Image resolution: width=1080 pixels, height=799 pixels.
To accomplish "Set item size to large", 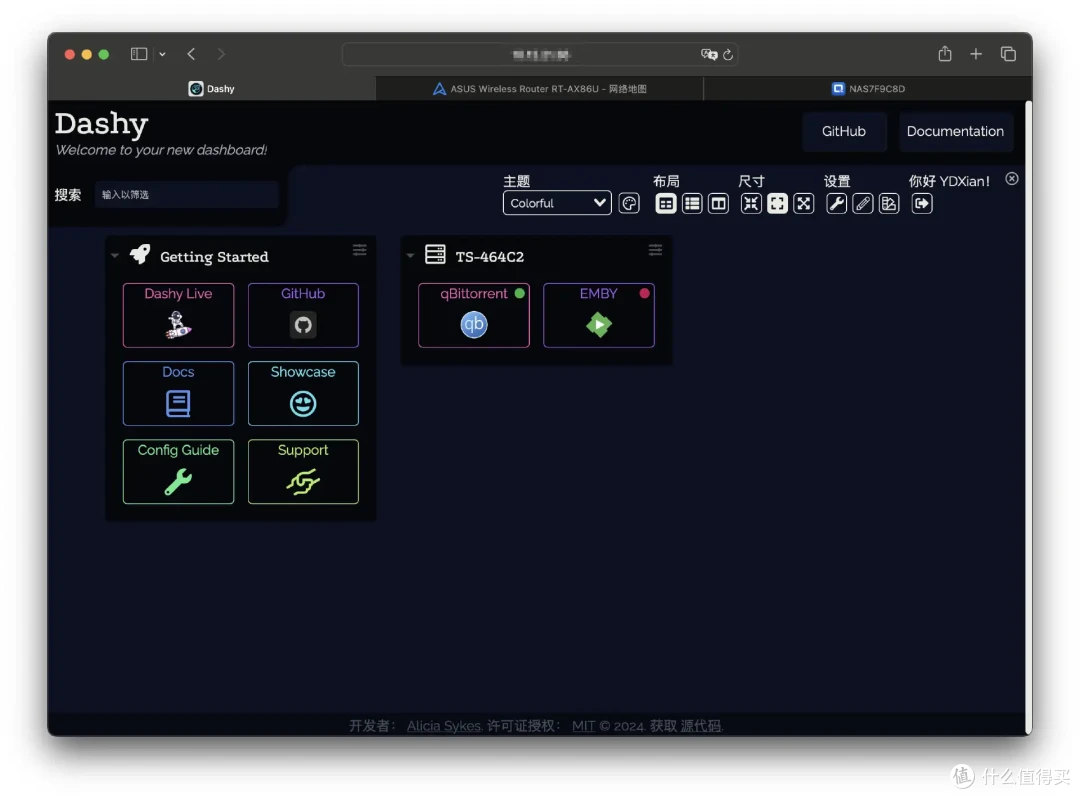I will [804, 203].
